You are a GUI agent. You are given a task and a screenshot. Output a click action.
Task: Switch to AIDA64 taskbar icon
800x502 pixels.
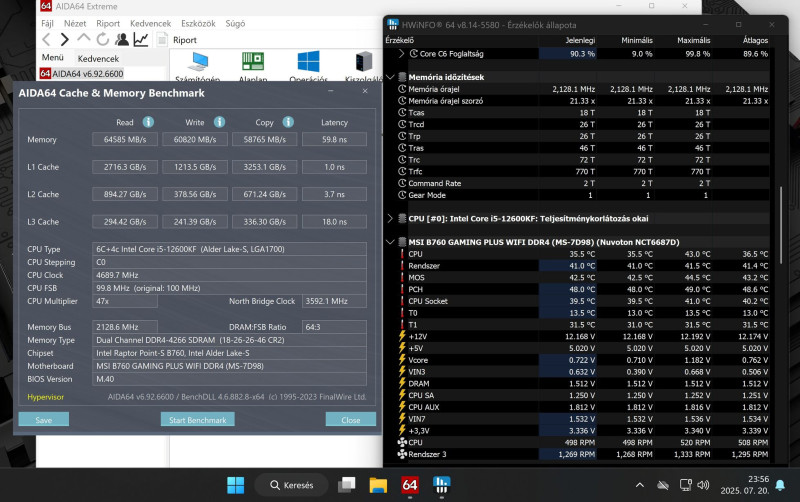410,485
